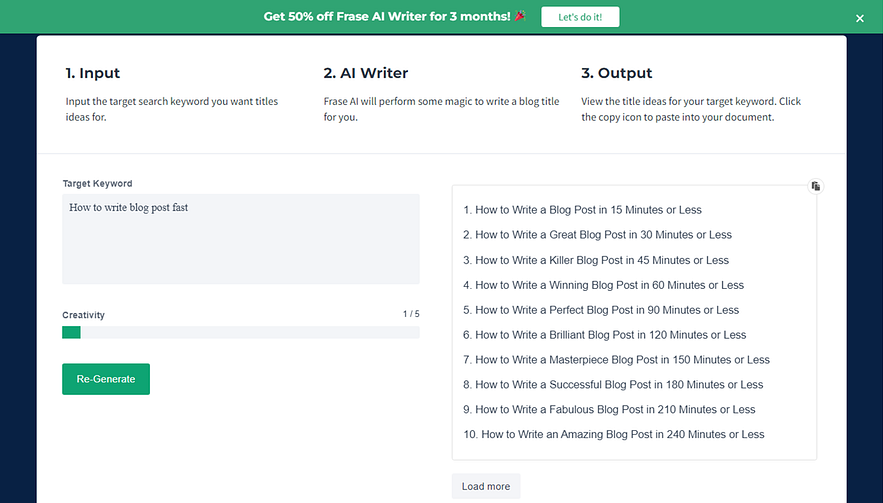Close the Frase promo banner

(x=860, y=18)
